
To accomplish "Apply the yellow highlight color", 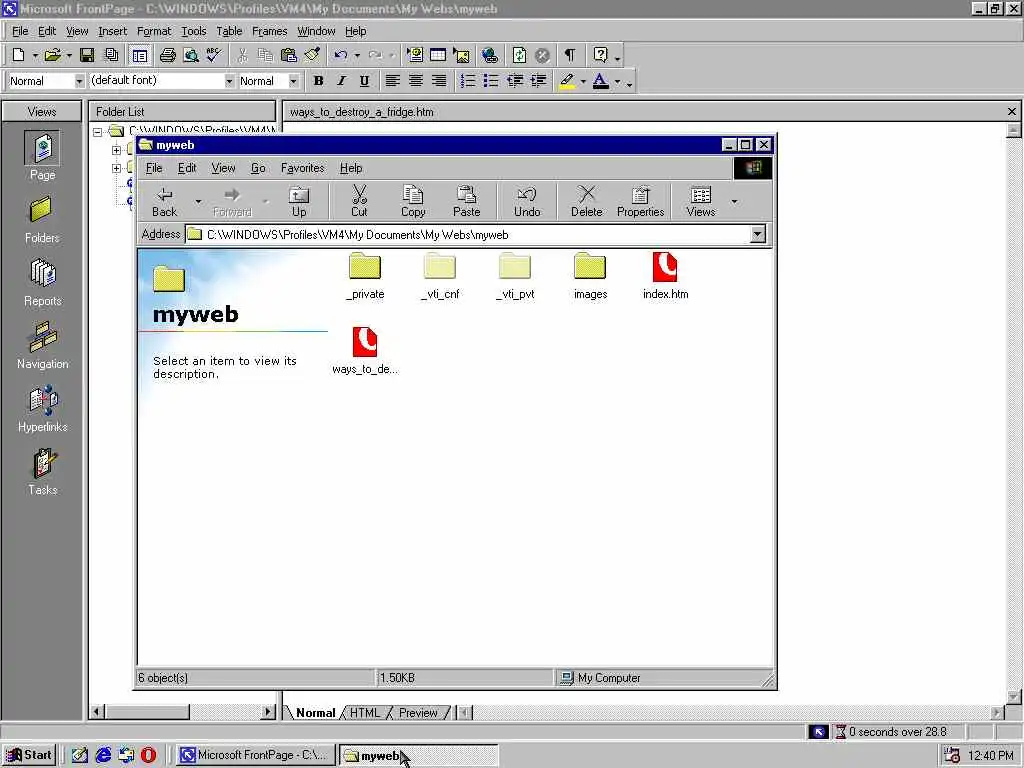I will 567,81.
